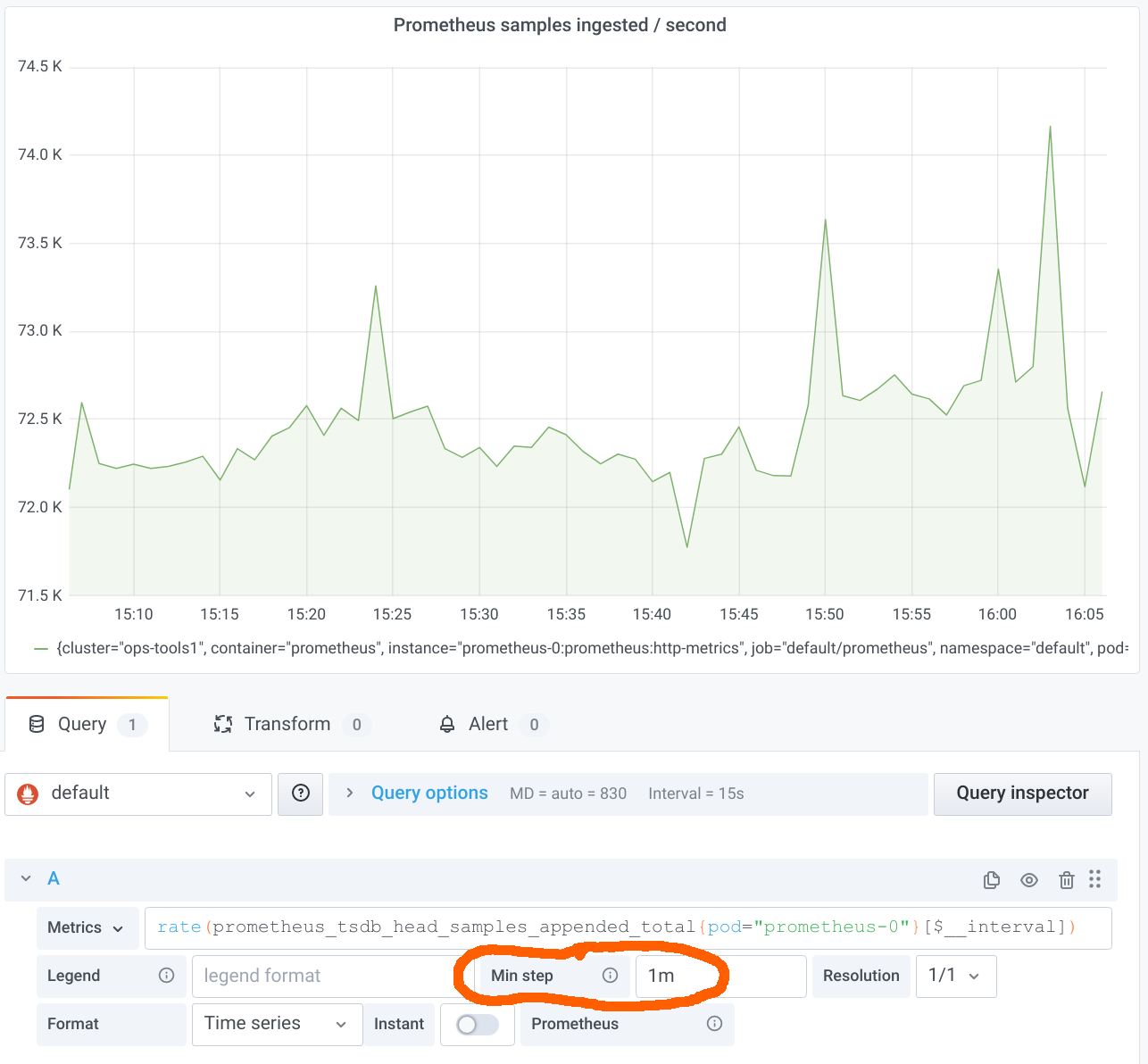Screen dimensions: 1148x1064
Task: Toggle the Instant query switch
Action: point(477,1025)
